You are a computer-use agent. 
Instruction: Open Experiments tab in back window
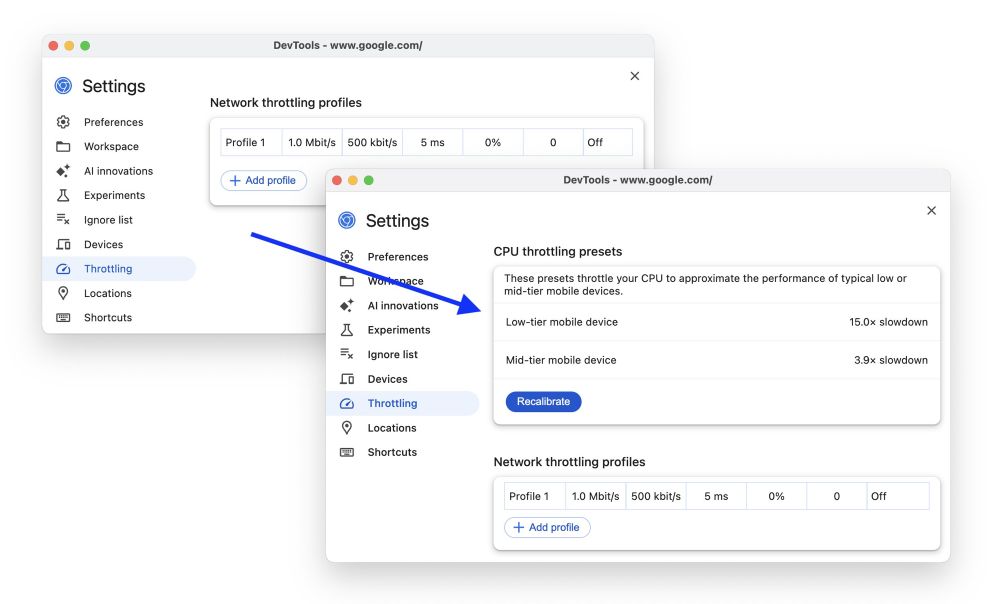[x=119, y=195]
